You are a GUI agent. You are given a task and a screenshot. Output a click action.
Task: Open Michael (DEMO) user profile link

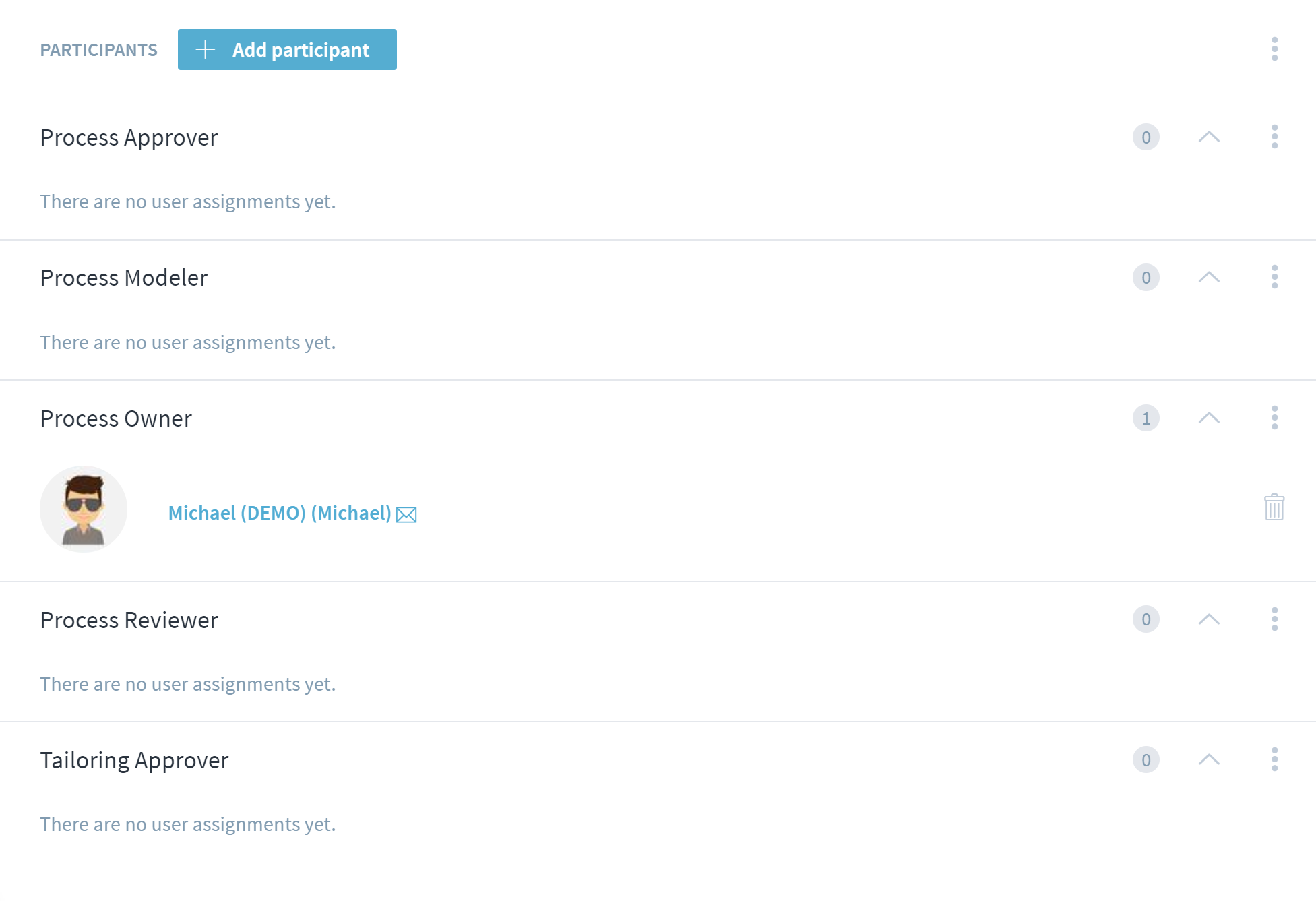pyautogui.click(x=280, y=513)
